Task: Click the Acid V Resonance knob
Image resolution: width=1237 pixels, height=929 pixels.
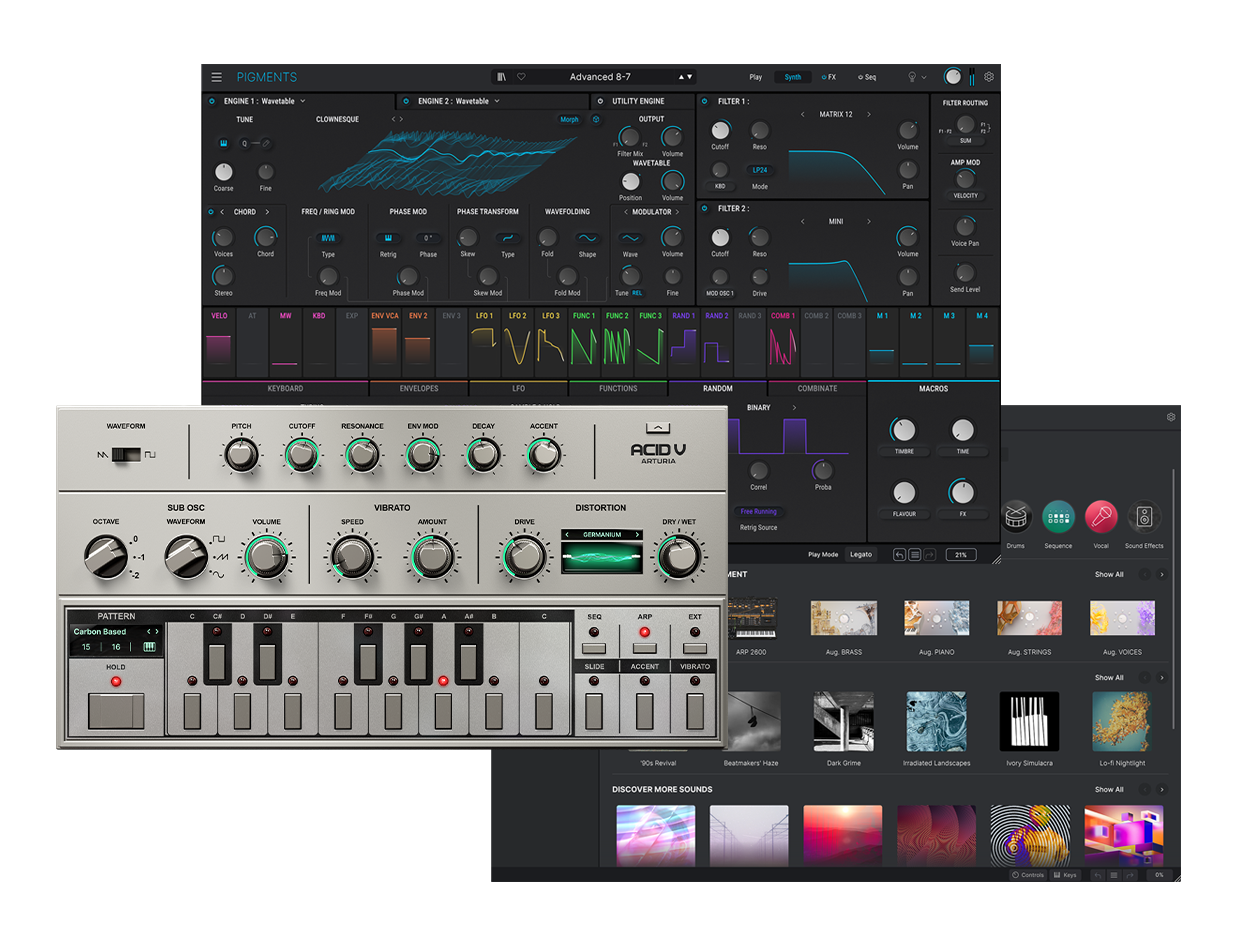Action: click(362, 455)
